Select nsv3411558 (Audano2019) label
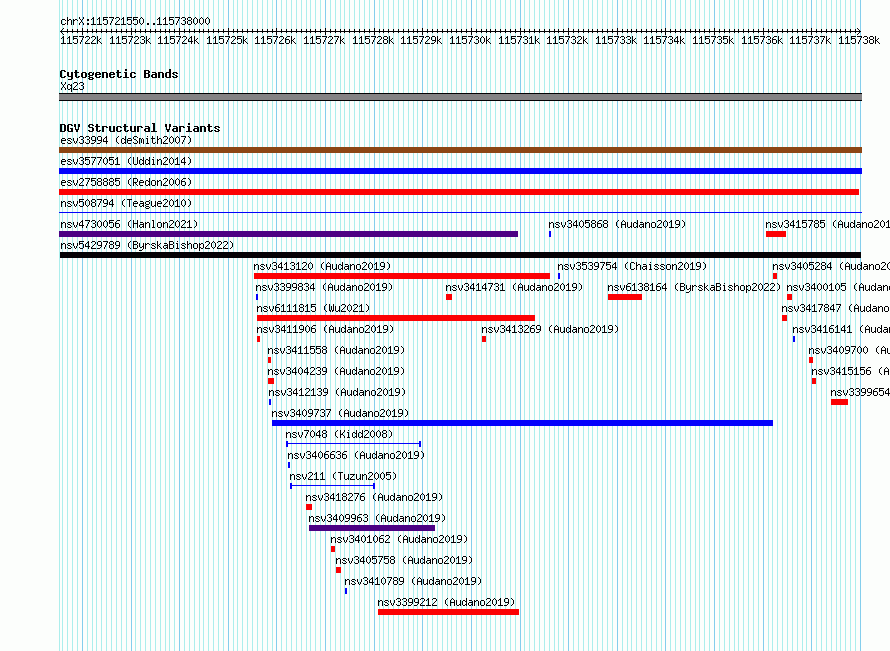890x651 pixels. tap(336, 350)
